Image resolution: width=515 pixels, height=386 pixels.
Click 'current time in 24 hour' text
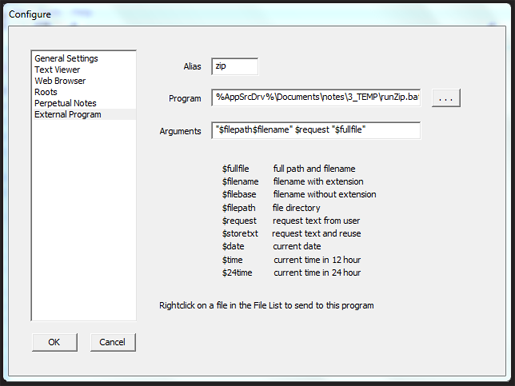(317, 273)
